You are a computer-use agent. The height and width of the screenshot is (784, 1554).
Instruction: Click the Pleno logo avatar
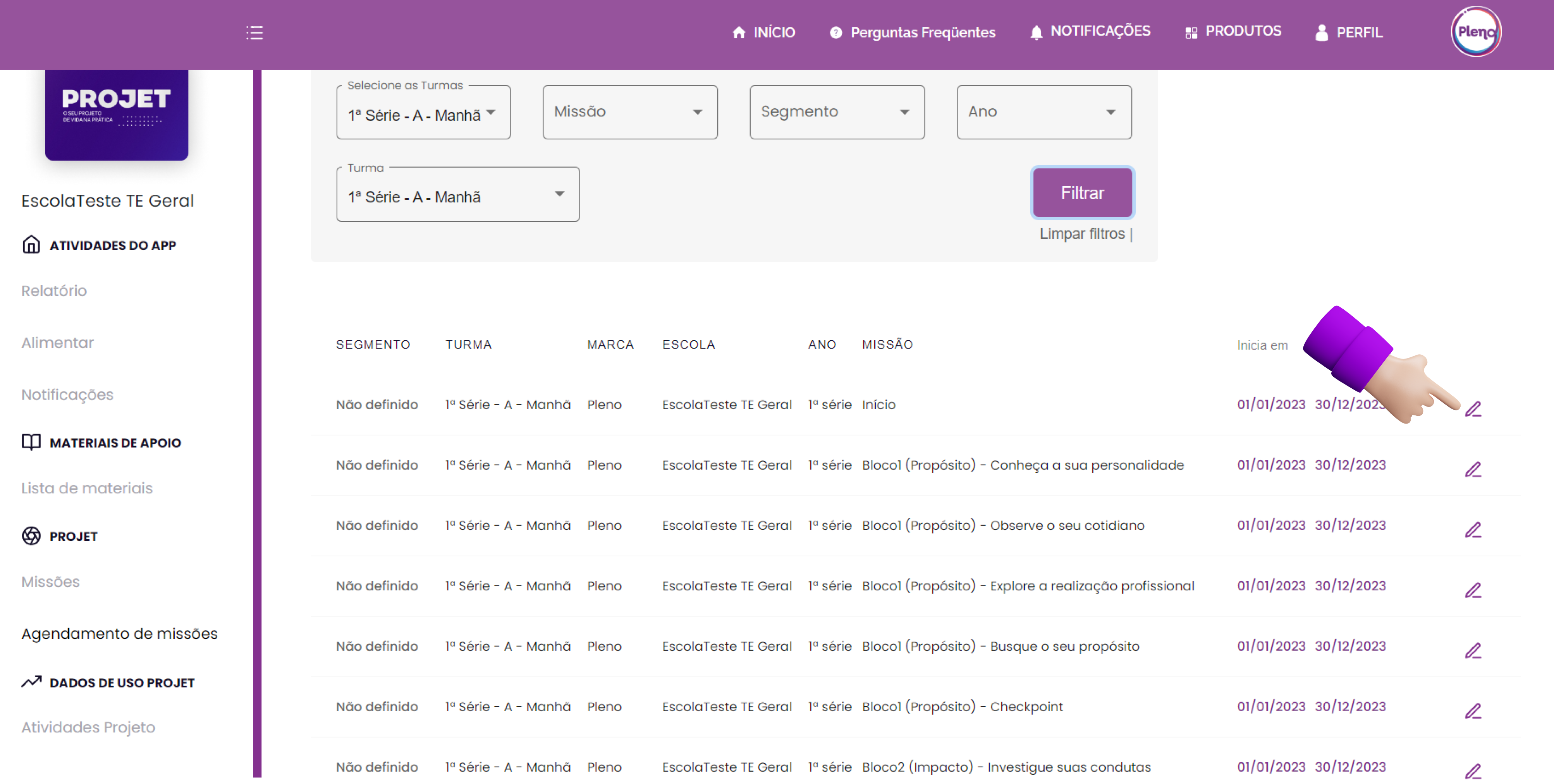point(1476,32)
